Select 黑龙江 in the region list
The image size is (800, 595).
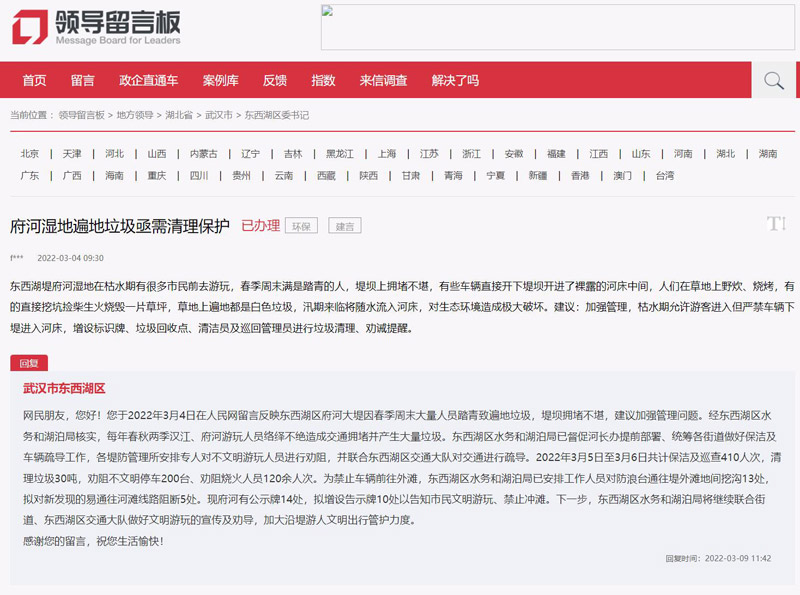point(339,154)
